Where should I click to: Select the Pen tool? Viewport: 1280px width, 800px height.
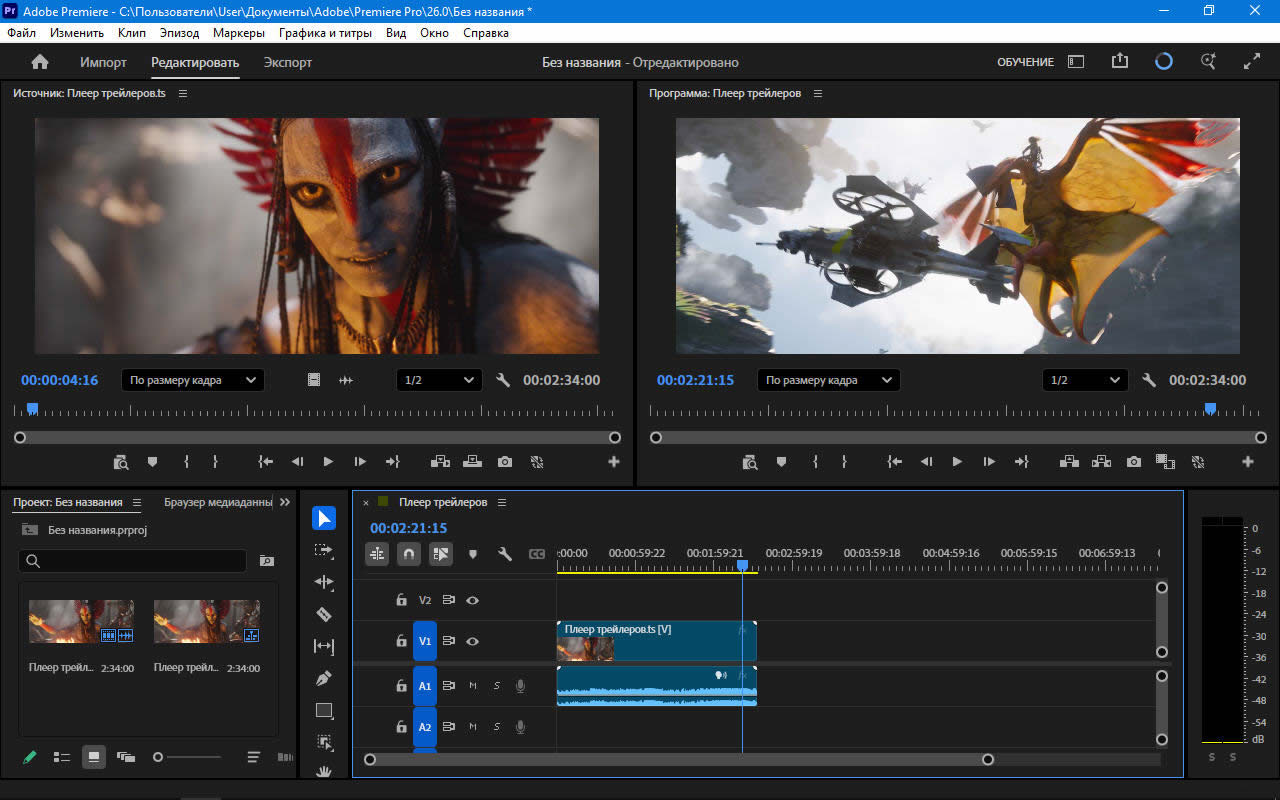click(324, 678)
